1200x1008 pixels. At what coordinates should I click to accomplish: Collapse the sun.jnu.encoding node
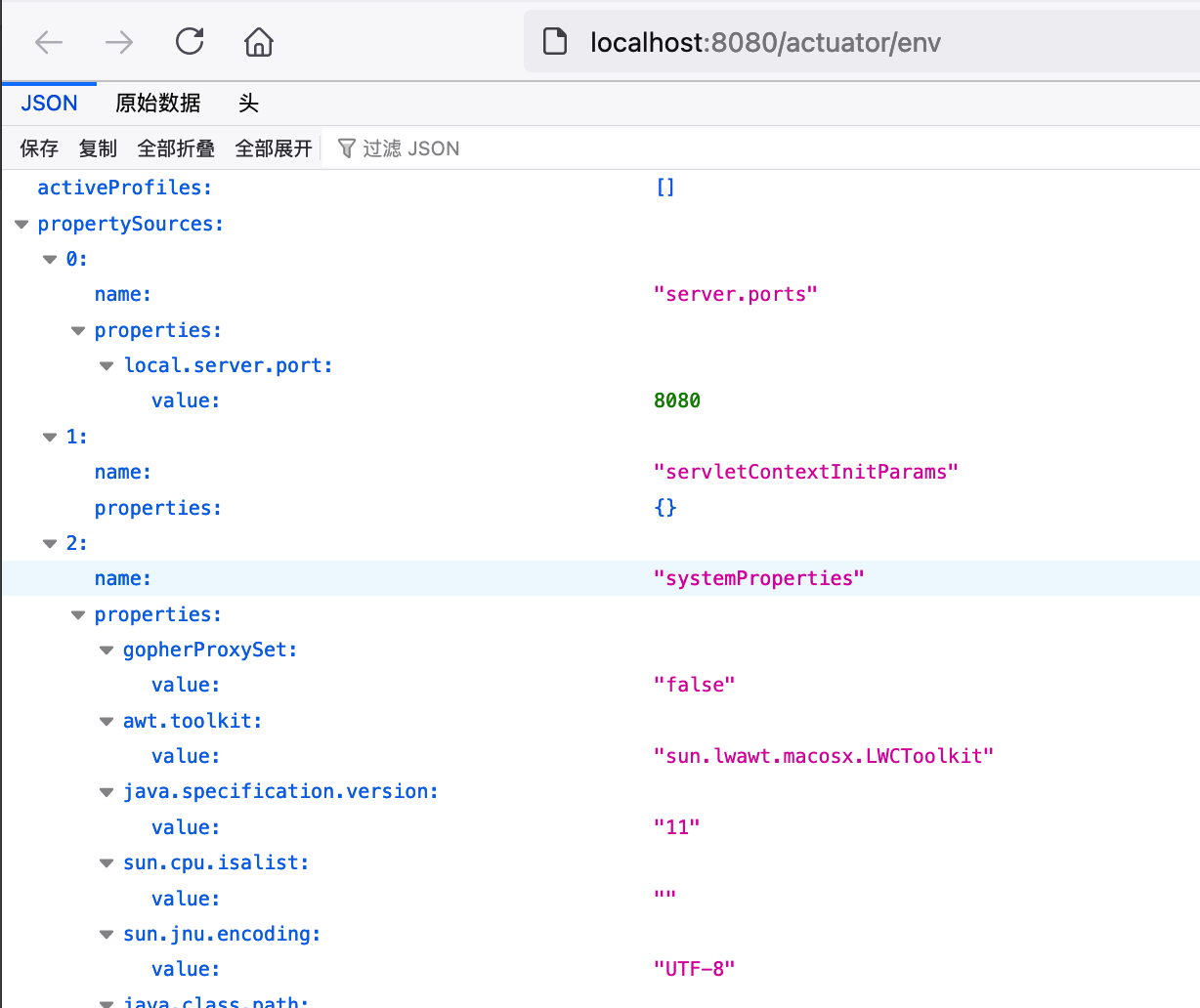tap(107, 935)
